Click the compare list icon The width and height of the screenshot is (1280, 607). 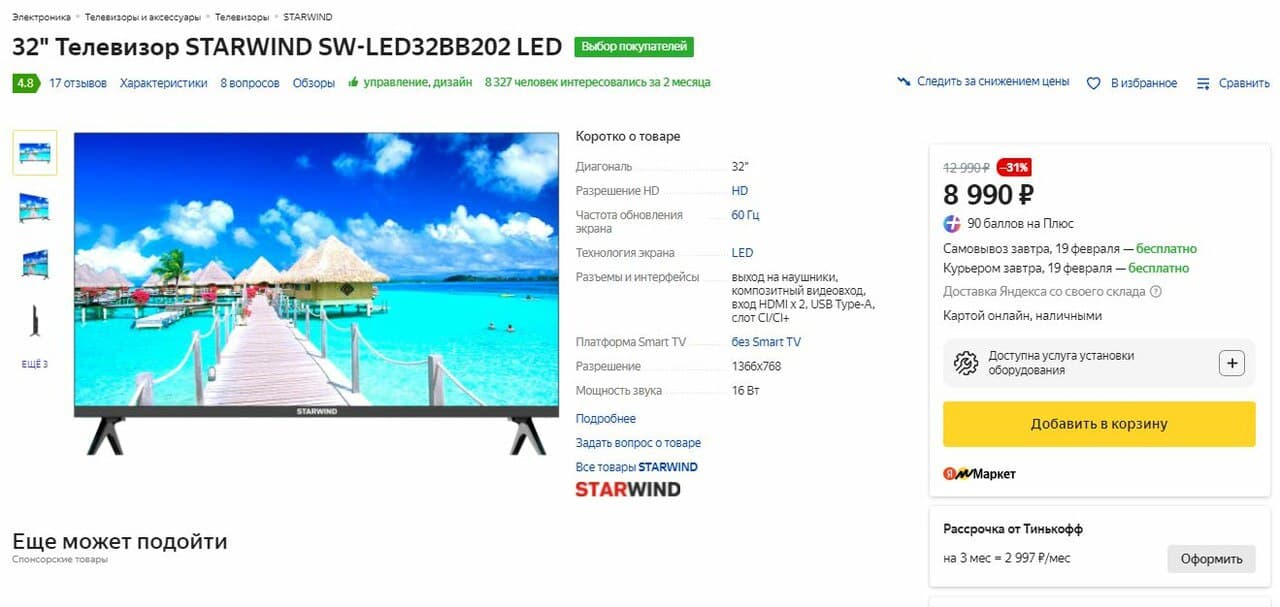coord(1203,83)
